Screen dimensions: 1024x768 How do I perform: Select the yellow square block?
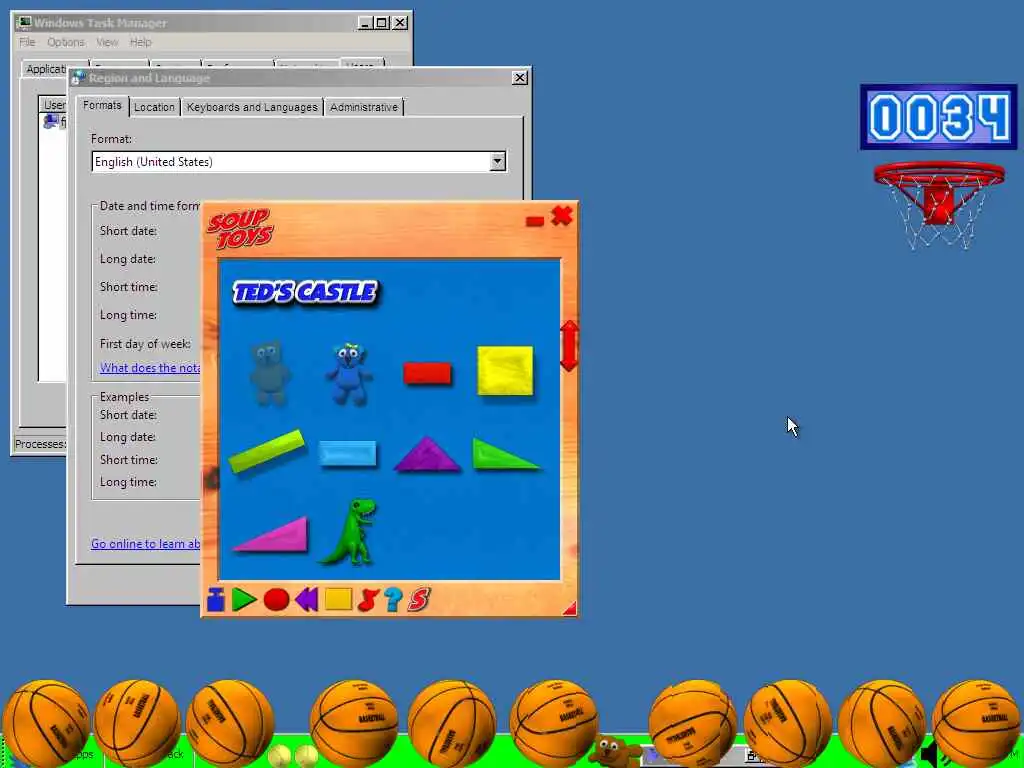point(505,371)
